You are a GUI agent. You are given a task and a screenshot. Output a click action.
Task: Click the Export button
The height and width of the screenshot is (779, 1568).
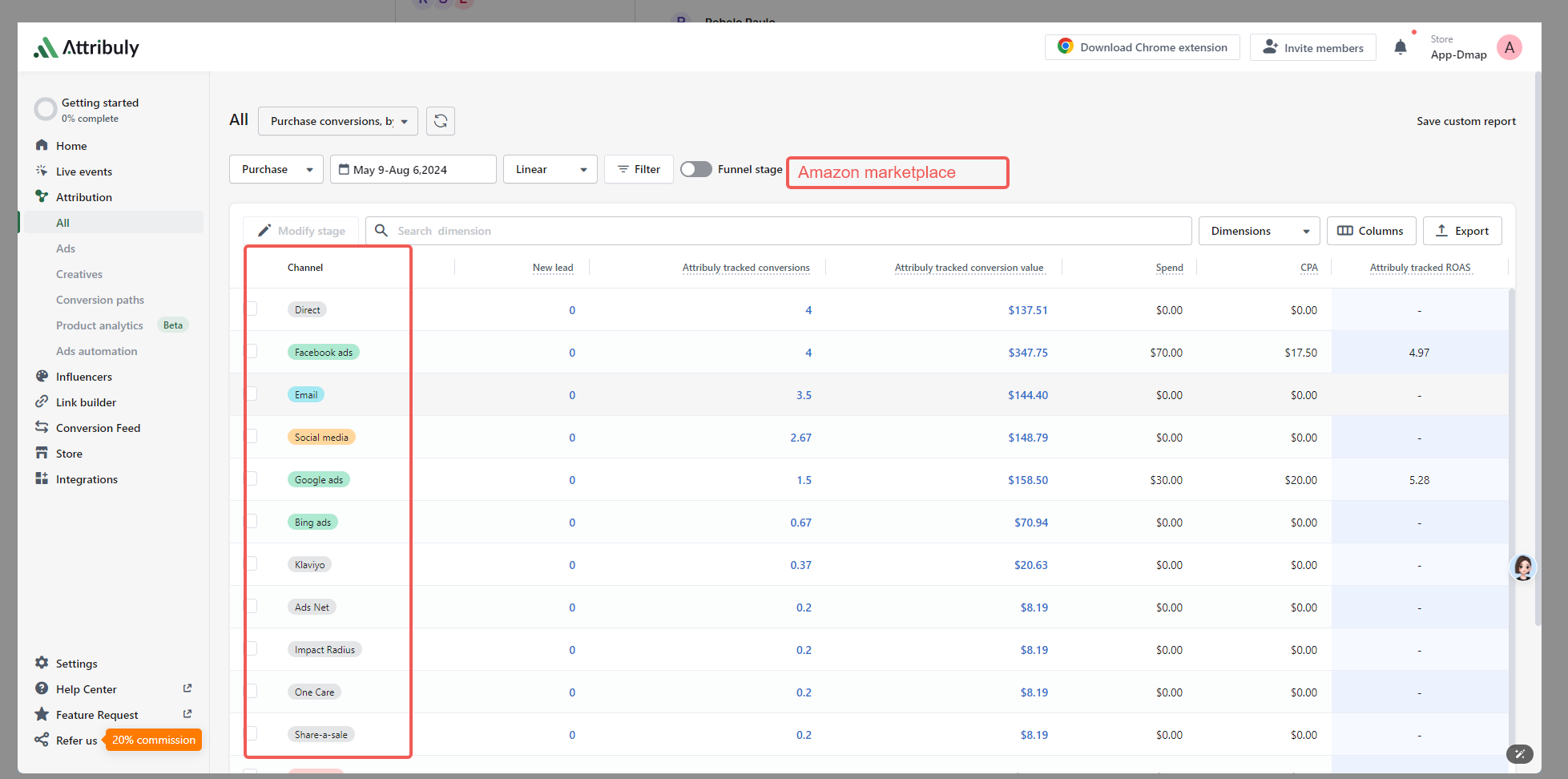(x=1462, y=231)
